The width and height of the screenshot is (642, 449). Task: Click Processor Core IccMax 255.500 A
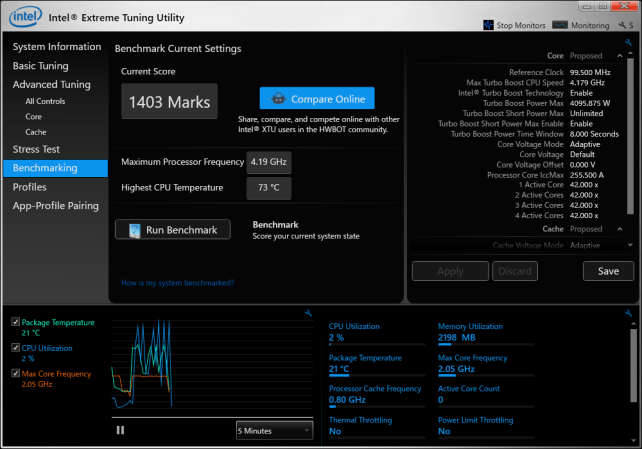click(587, 175)
